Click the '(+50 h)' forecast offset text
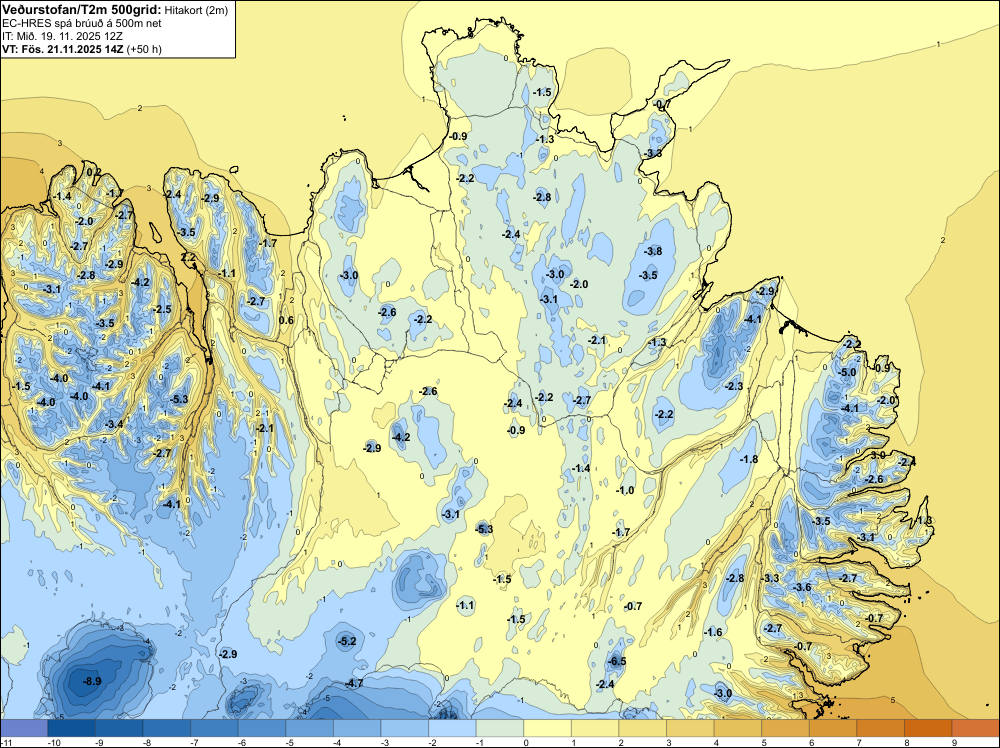The width and height of the screenshot is (1000, 748). click(x=145, y=49)
